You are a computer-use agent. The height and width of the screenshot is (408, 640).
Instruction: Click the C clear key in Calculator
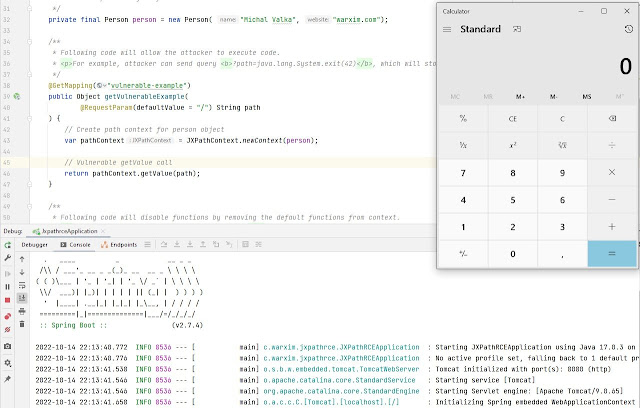[562, 119]
